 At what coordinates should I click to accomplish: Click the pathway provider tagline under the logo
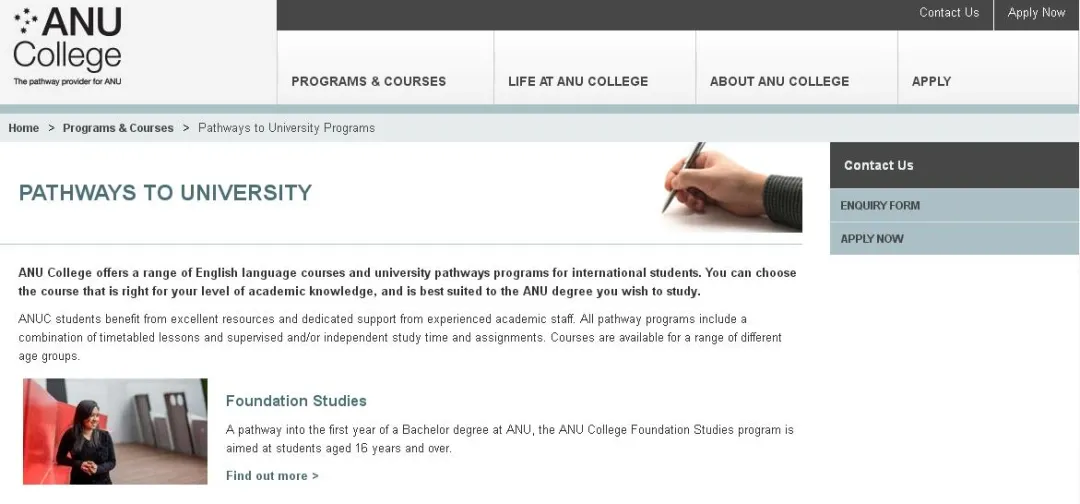(67, 81)
